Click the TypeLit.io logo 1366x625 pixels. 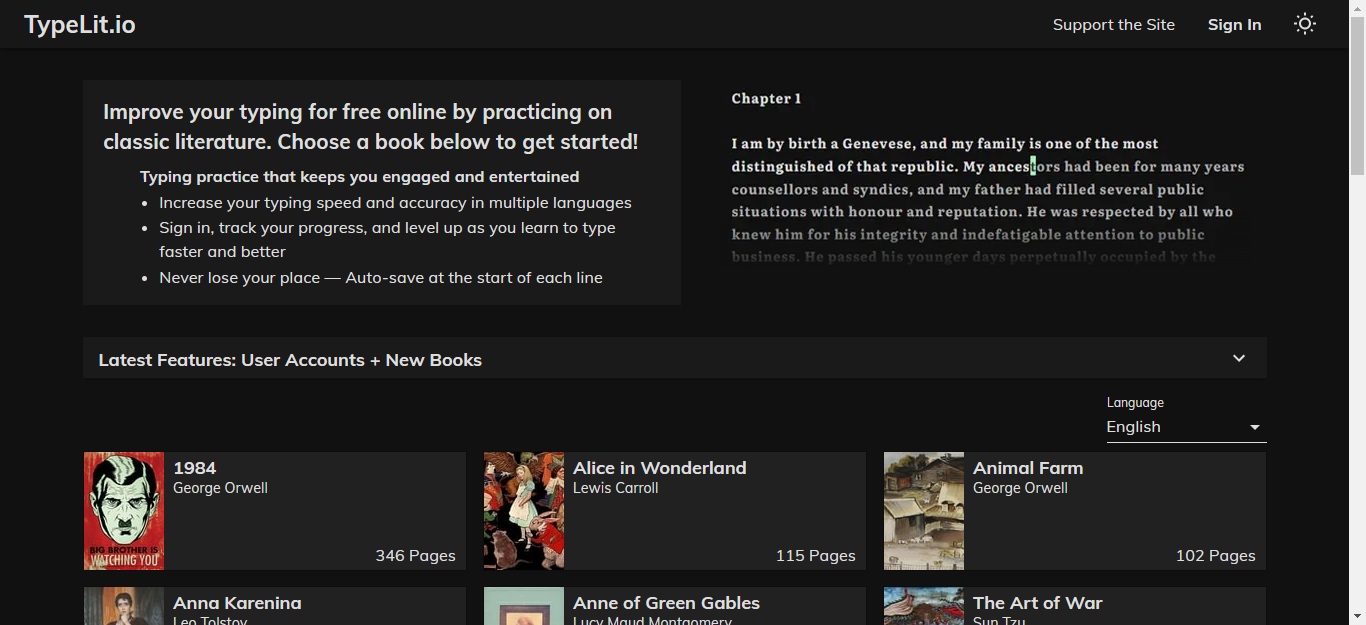[x=80, y=24]
